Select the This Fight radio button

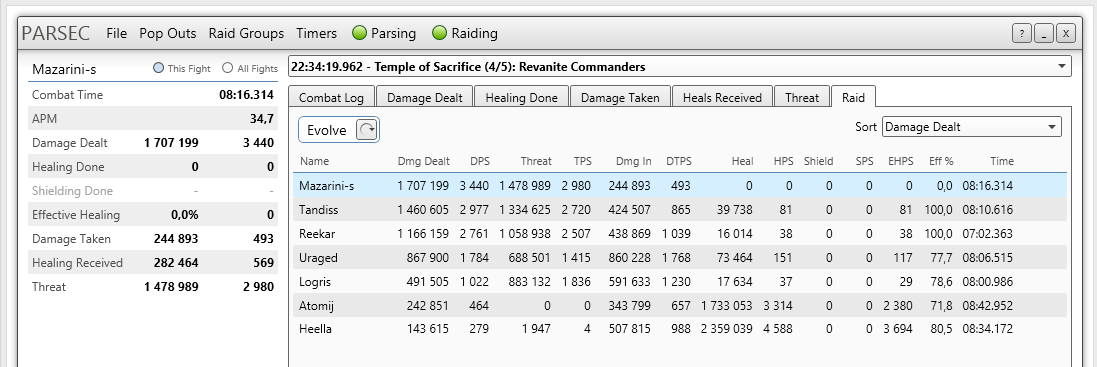[158, 69]
